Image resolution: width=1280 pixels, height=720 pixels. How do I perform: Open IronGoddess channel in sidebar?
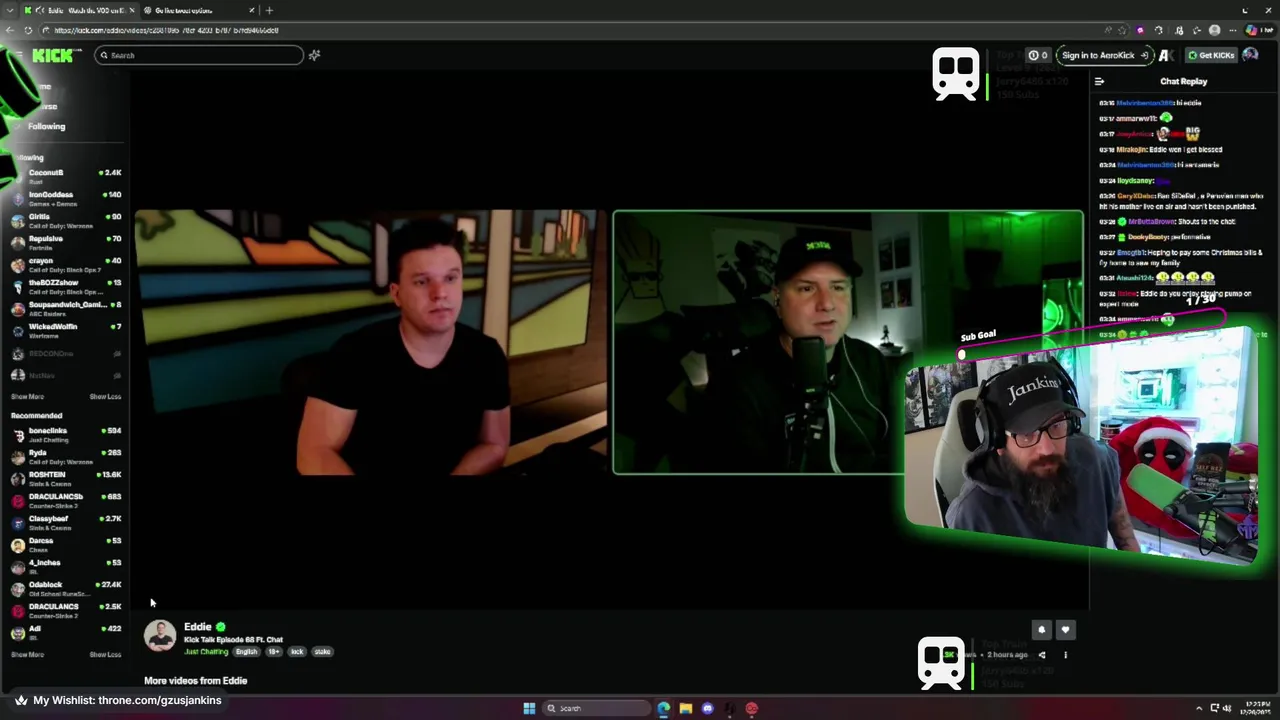pos(66,198)
